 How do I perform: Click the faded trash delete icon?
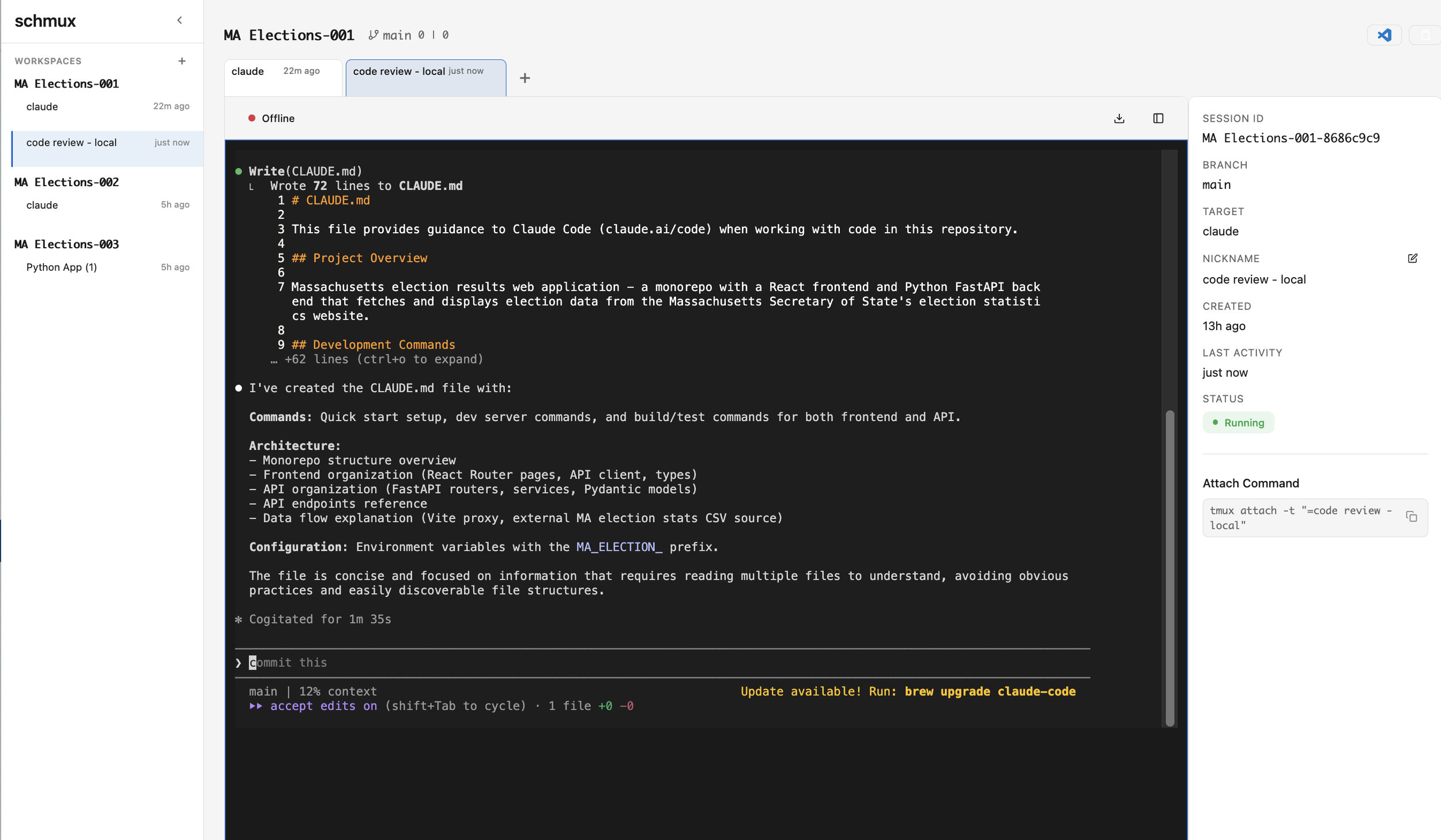[1424, 35]
